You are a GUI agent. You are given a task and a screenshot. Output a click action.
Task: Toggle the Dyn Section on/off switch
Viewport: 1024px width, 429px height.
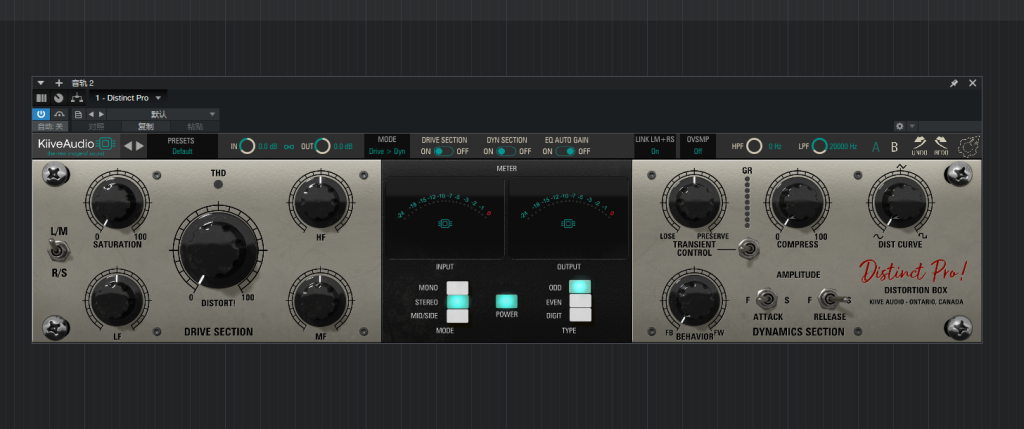pos(507,151)
